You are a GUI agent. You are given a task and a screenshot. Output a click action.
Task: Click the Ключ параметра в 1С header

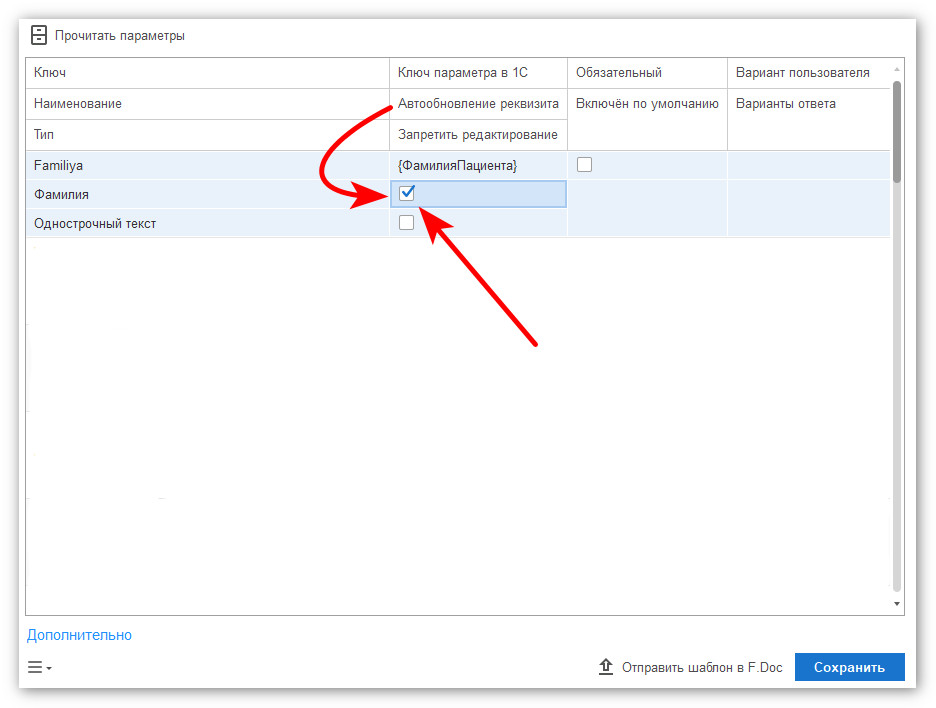478,73
